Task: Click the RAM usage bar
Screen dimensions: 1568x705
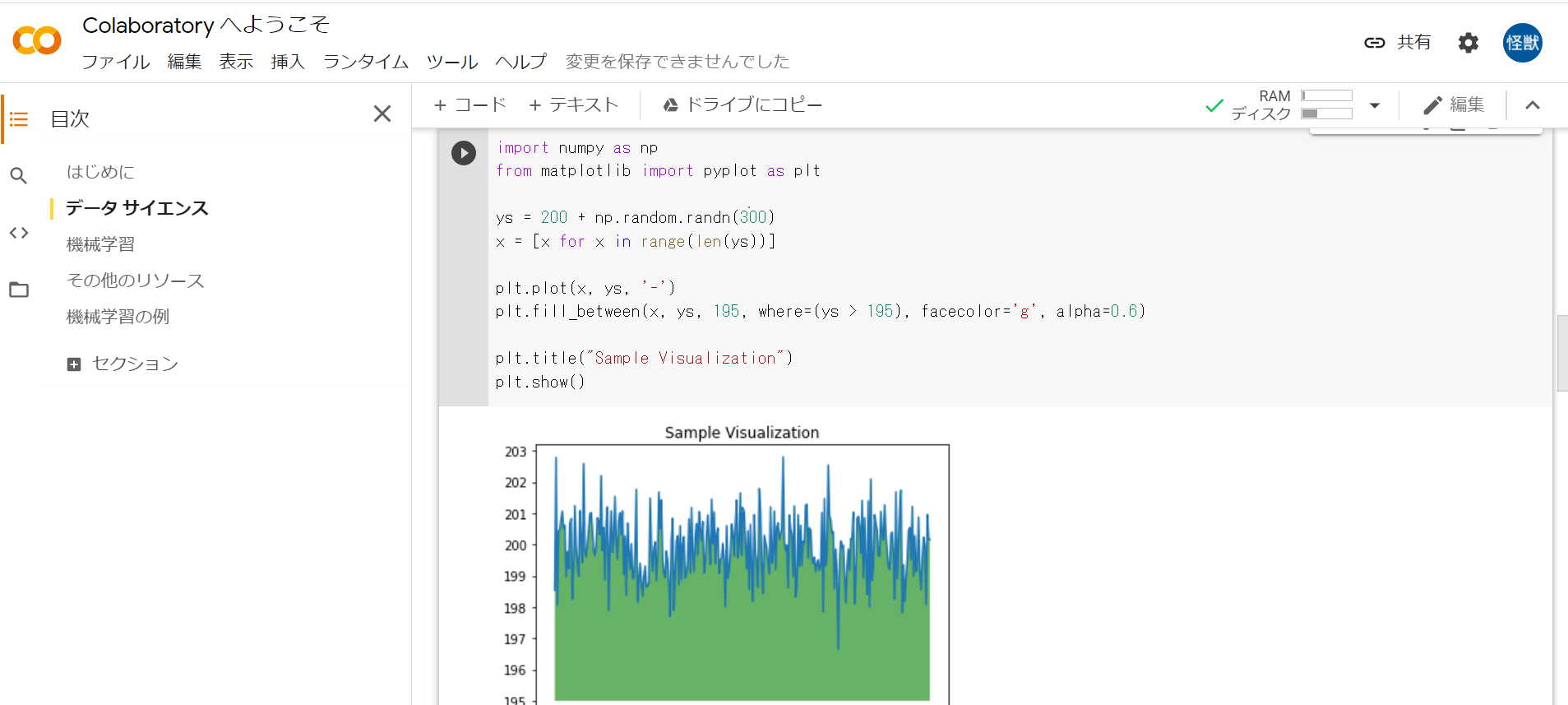Action: point(1327,95)
